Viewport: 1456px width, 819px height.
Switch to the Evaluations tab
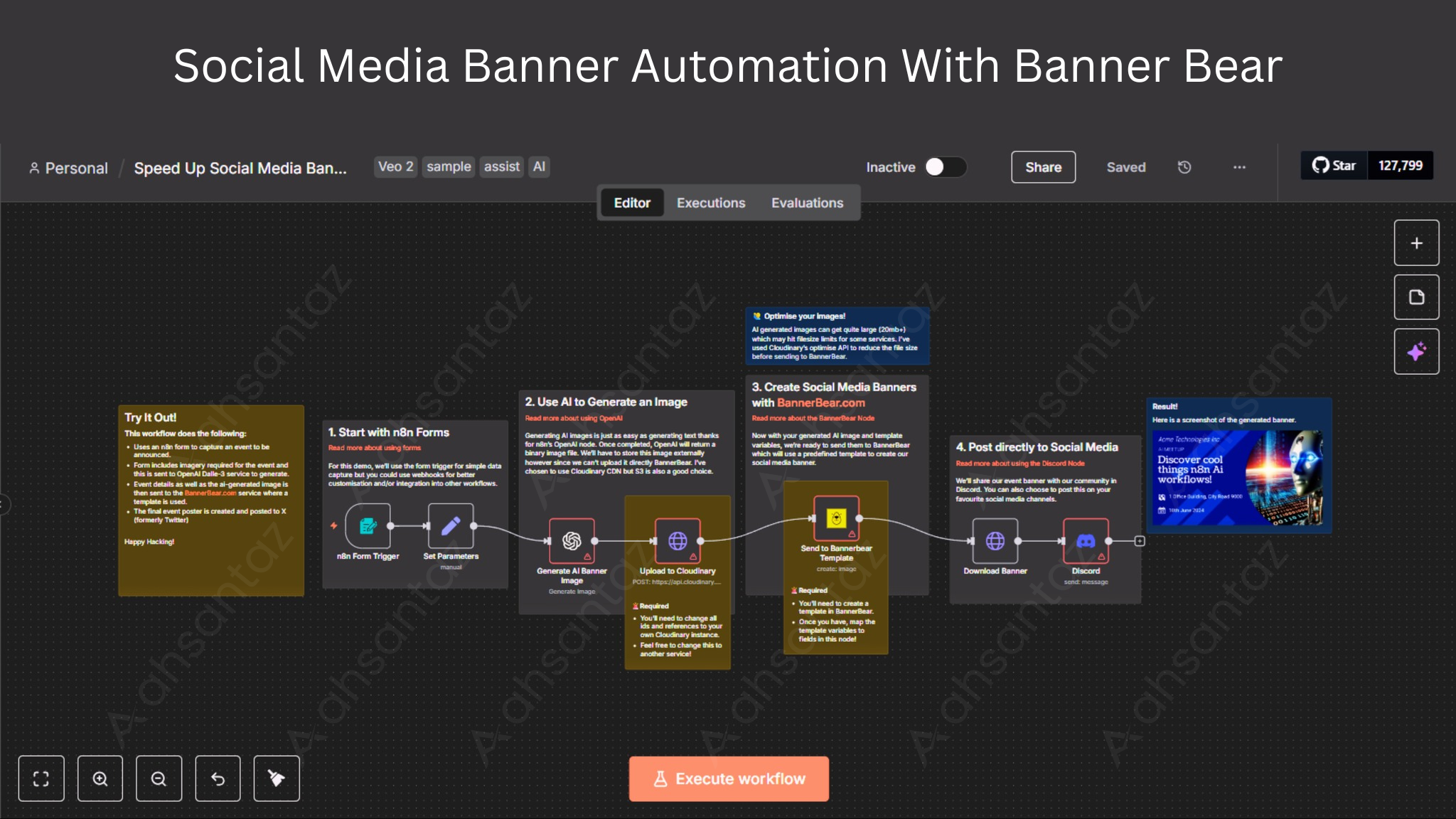click(807, 203)
